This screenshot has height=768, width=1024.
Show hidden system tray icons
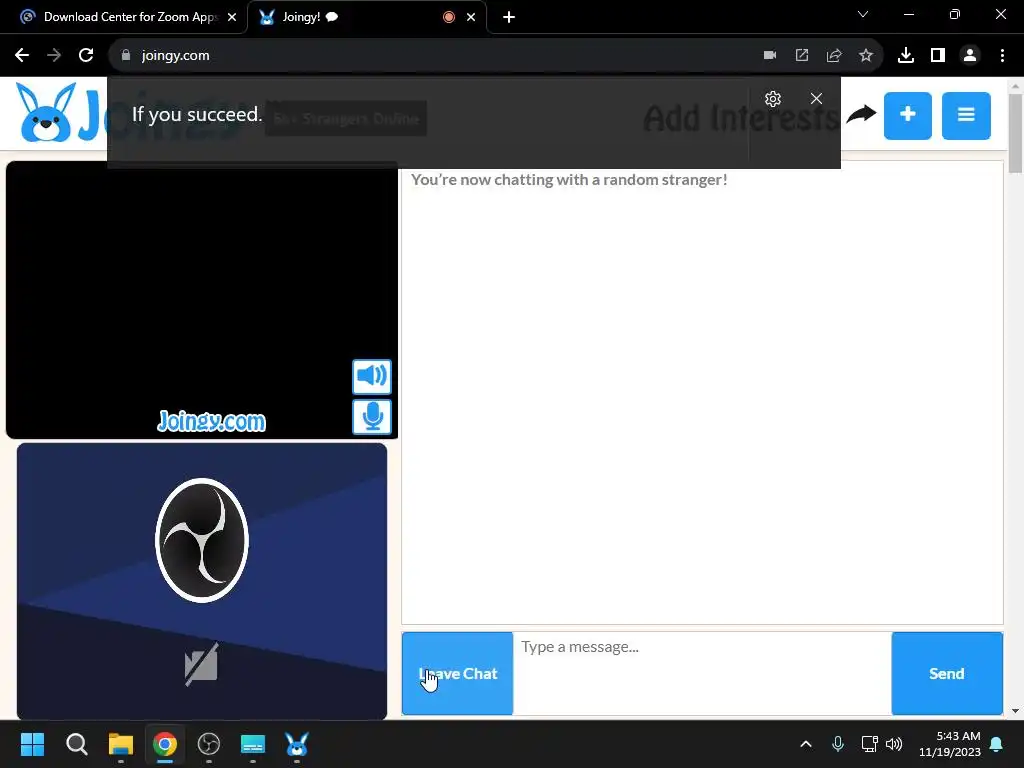coord(806,744)
